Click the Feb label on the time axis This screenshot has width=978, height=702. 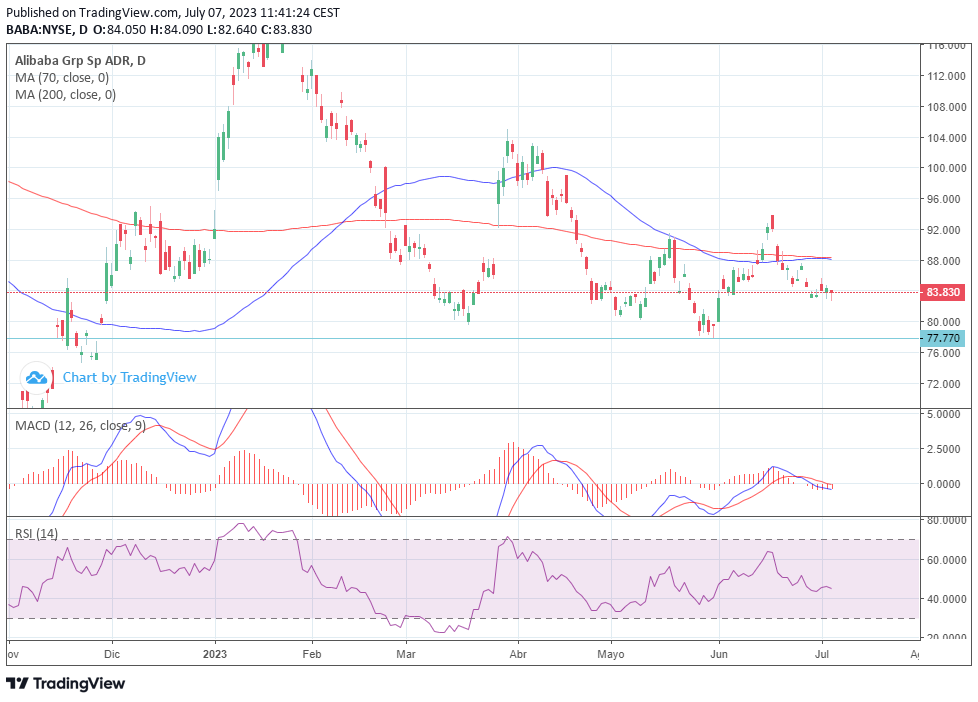pos(311,654)
